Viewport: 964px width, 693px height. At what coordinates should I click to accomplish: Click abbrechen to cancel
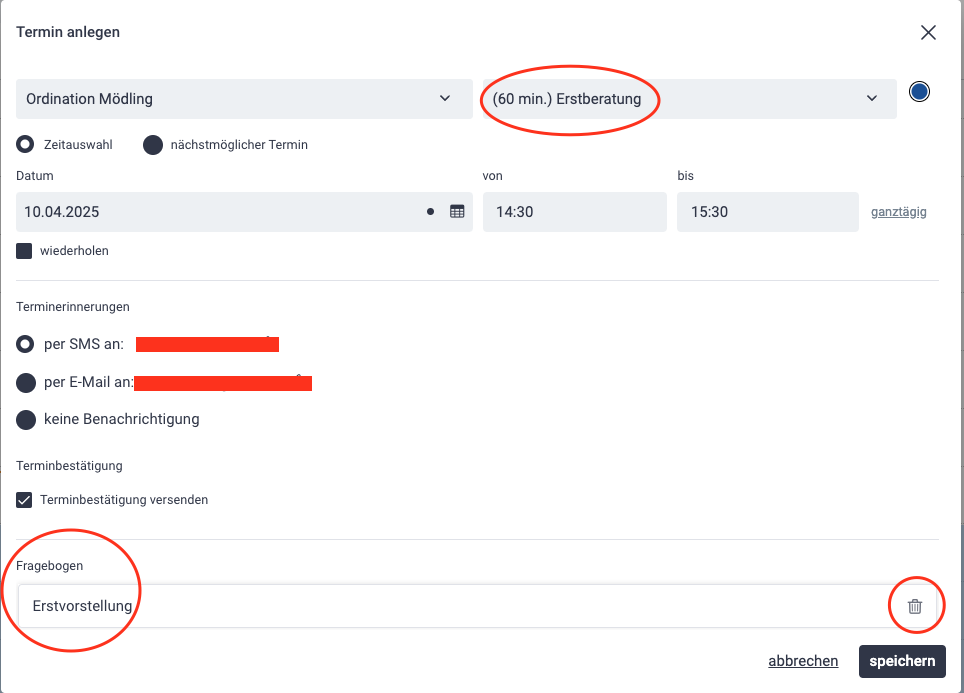point(803,661)
